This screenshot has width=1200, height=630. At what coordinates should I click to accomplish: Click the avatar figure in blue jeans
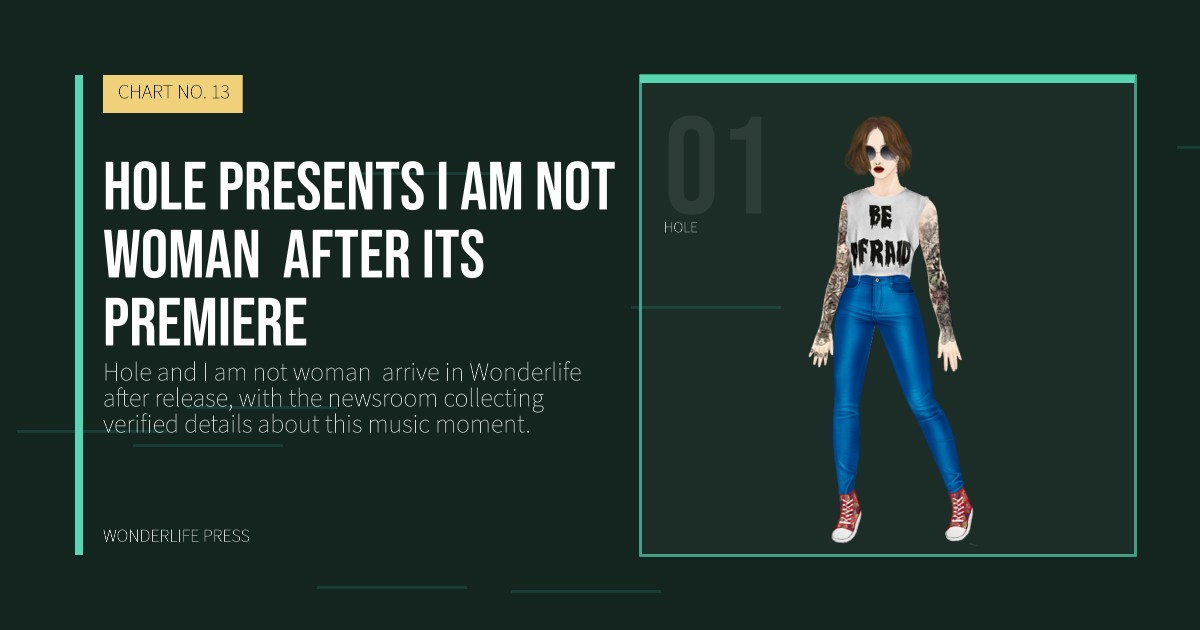click(888, 329)
